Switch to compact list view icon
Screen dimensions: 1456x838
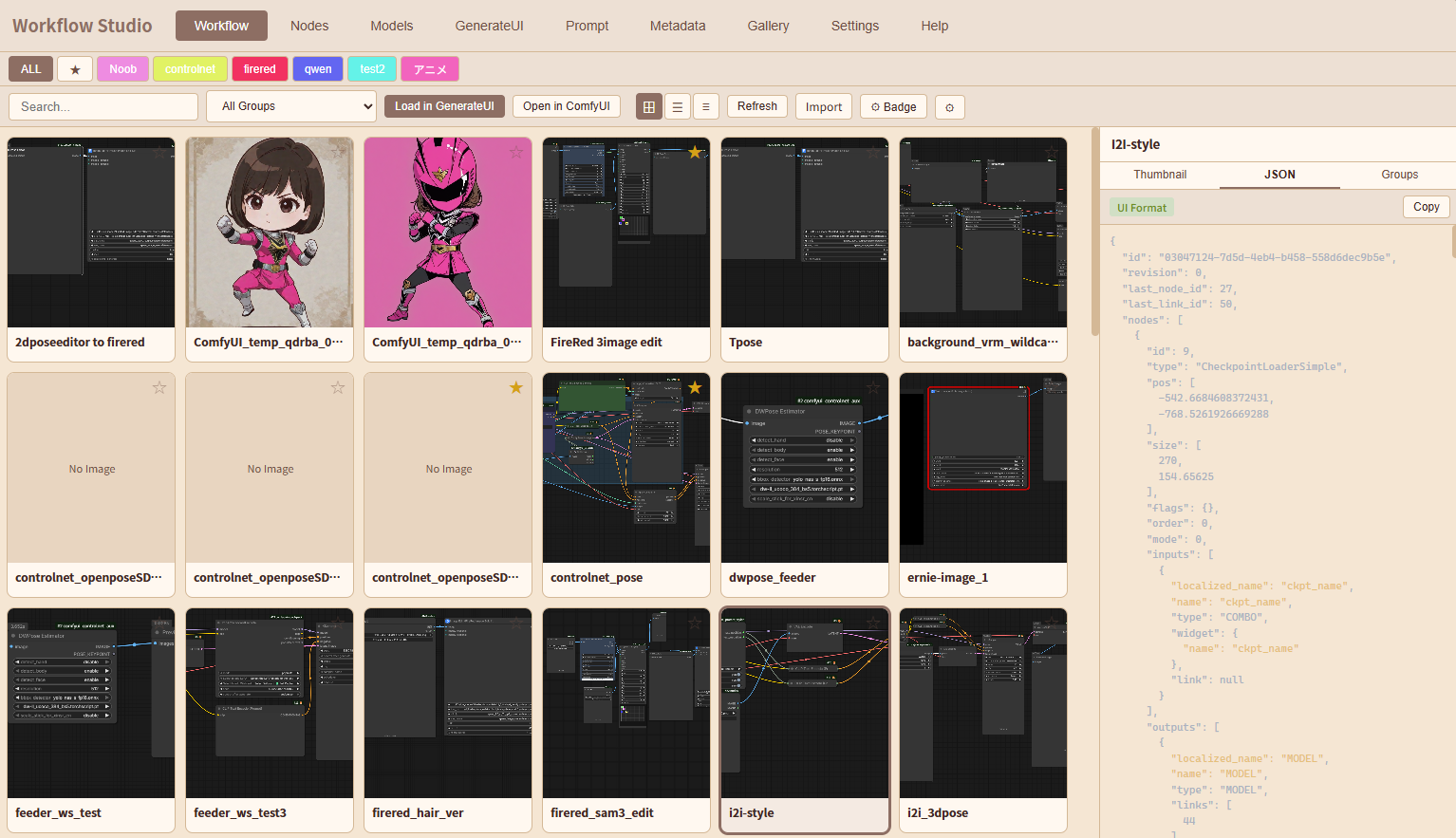point(705,107)
